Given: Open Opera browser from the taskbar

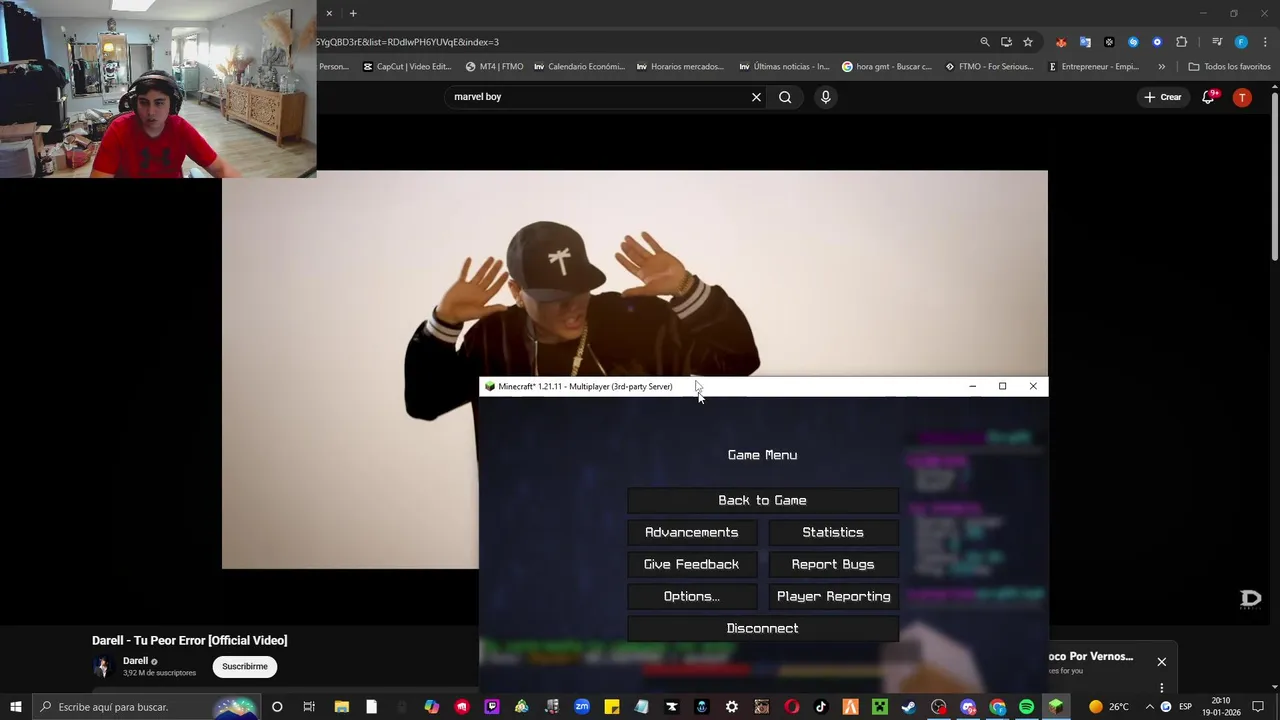Looking at the screenshot, I should tap(791, 707).
